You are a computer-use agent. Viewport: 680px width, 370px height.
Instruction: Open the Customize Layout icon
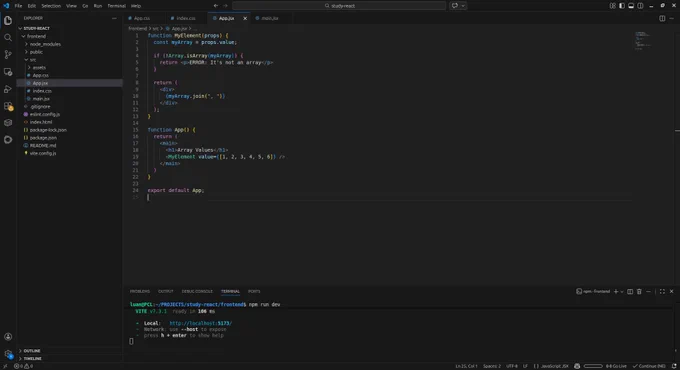tap(612, 6)
